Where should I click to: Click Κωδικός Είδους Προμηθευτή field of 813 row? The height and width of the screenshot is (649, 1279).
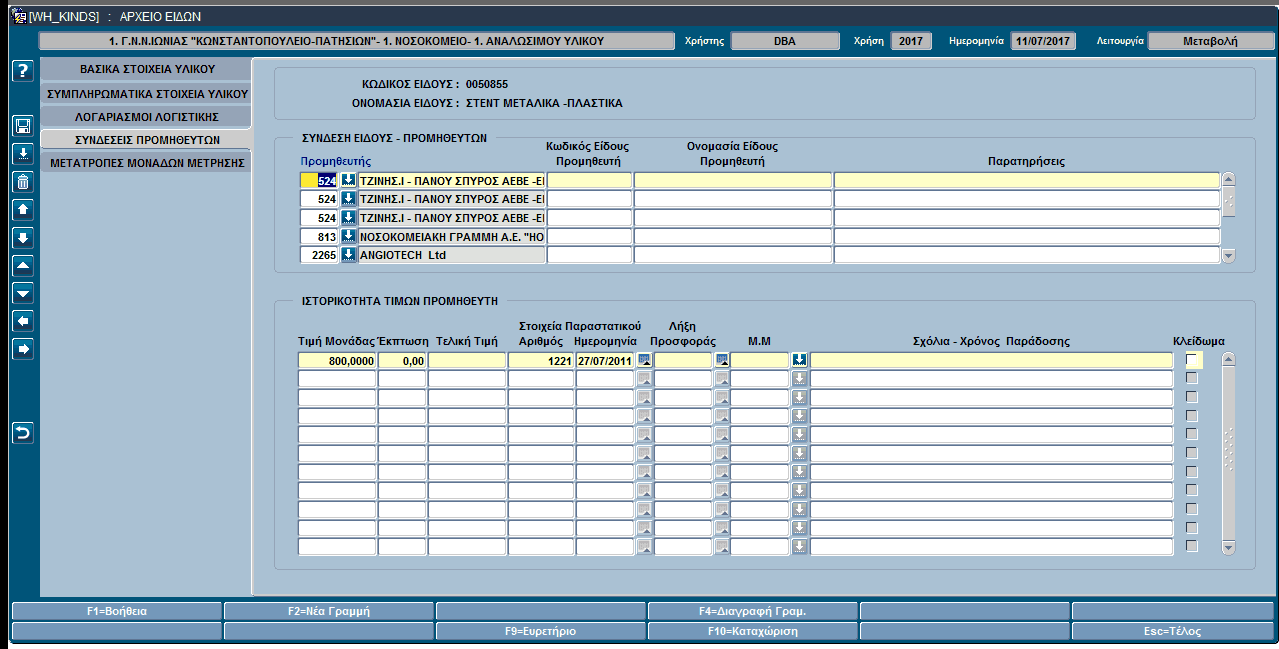point(589,236)
